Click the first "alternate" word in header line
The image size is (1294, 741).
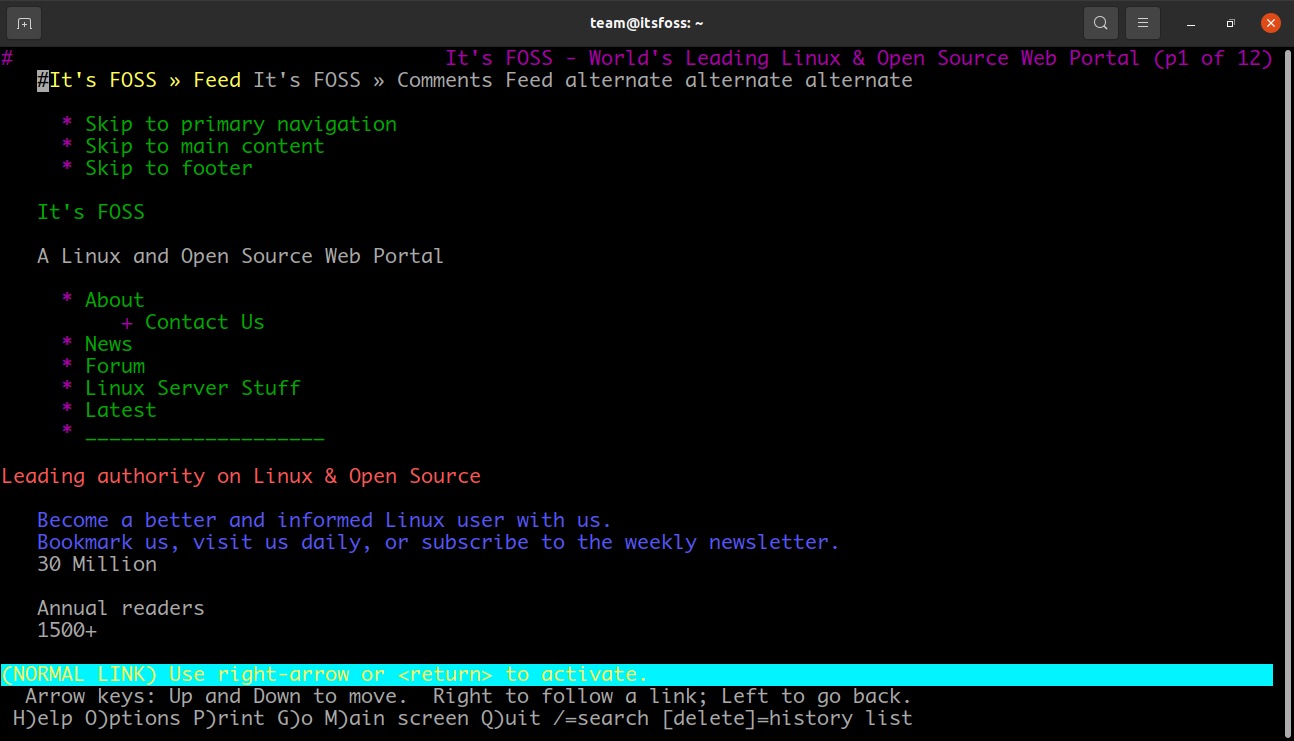click(619, 80)
